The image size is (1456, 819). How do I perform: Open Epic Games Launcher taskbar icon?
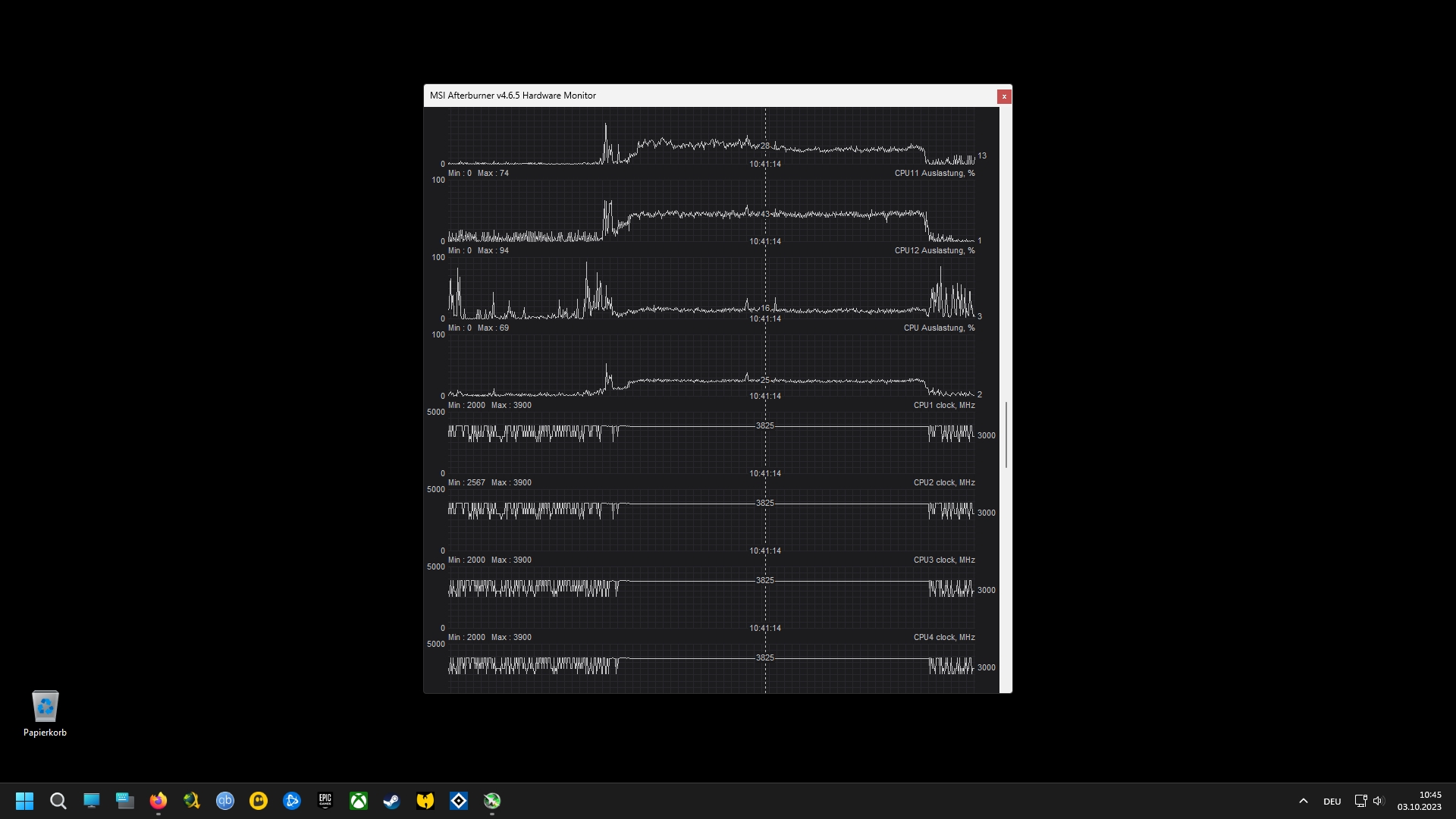(325, 801)
